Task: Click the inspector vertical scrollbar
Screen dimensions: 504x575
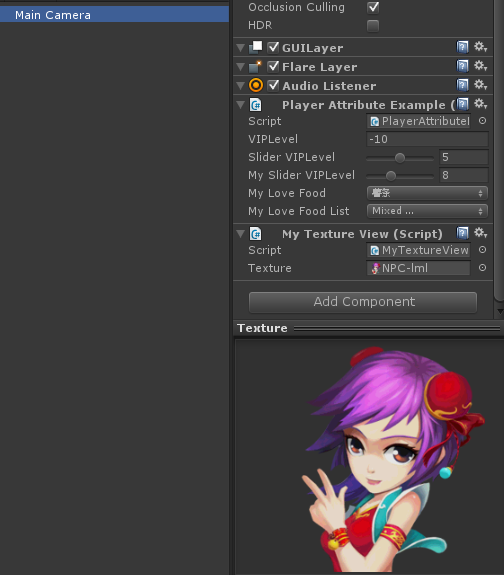Action: pyautogui.click(x=499, y=150)
